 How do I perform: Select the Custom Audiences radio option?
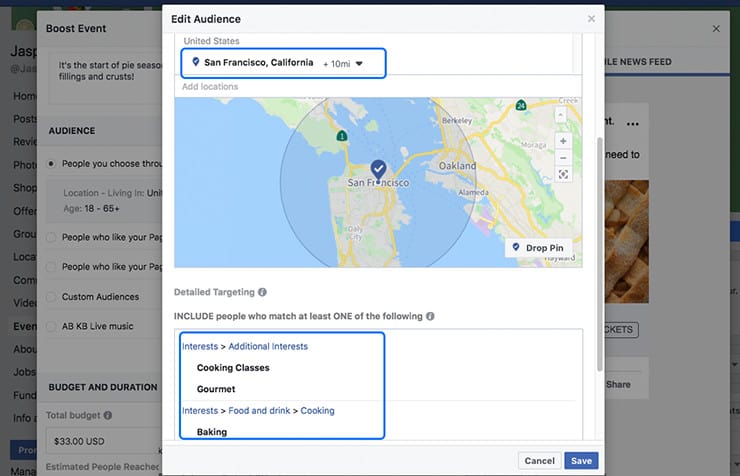[51, 297]
